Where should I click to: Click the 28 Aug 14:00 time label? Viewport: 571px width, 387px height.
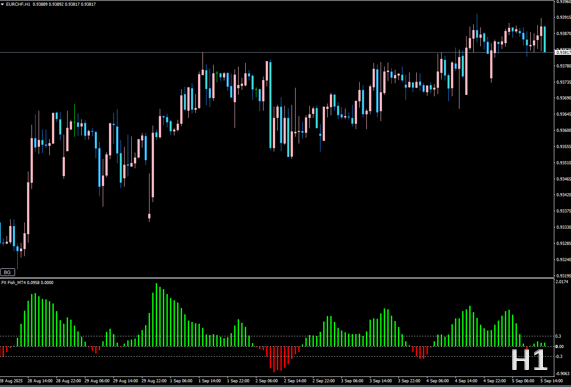coord(40,381)
